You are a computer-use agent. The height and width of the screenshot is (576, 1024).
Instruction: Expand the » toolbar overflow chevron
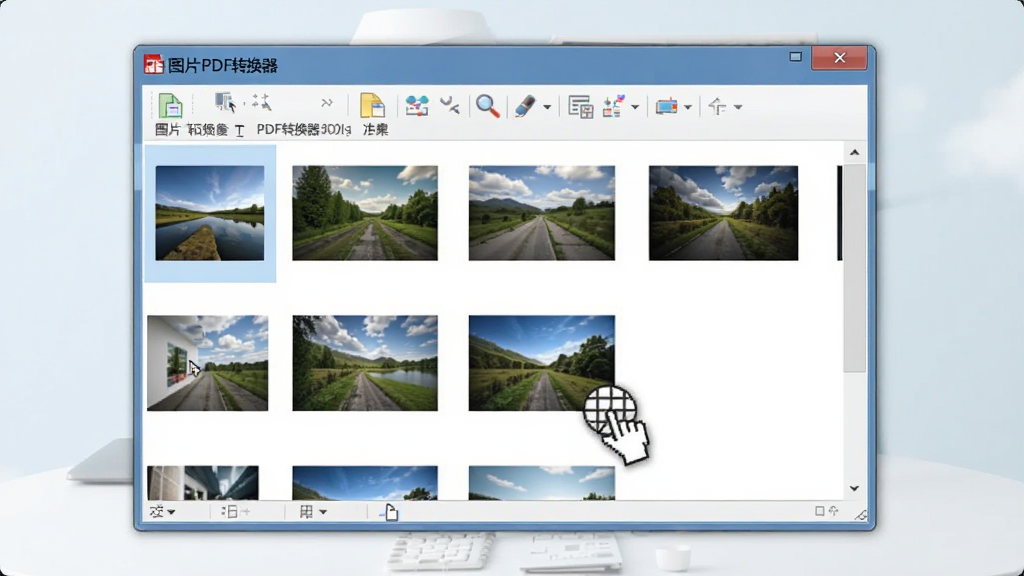(x=327, y=103)
